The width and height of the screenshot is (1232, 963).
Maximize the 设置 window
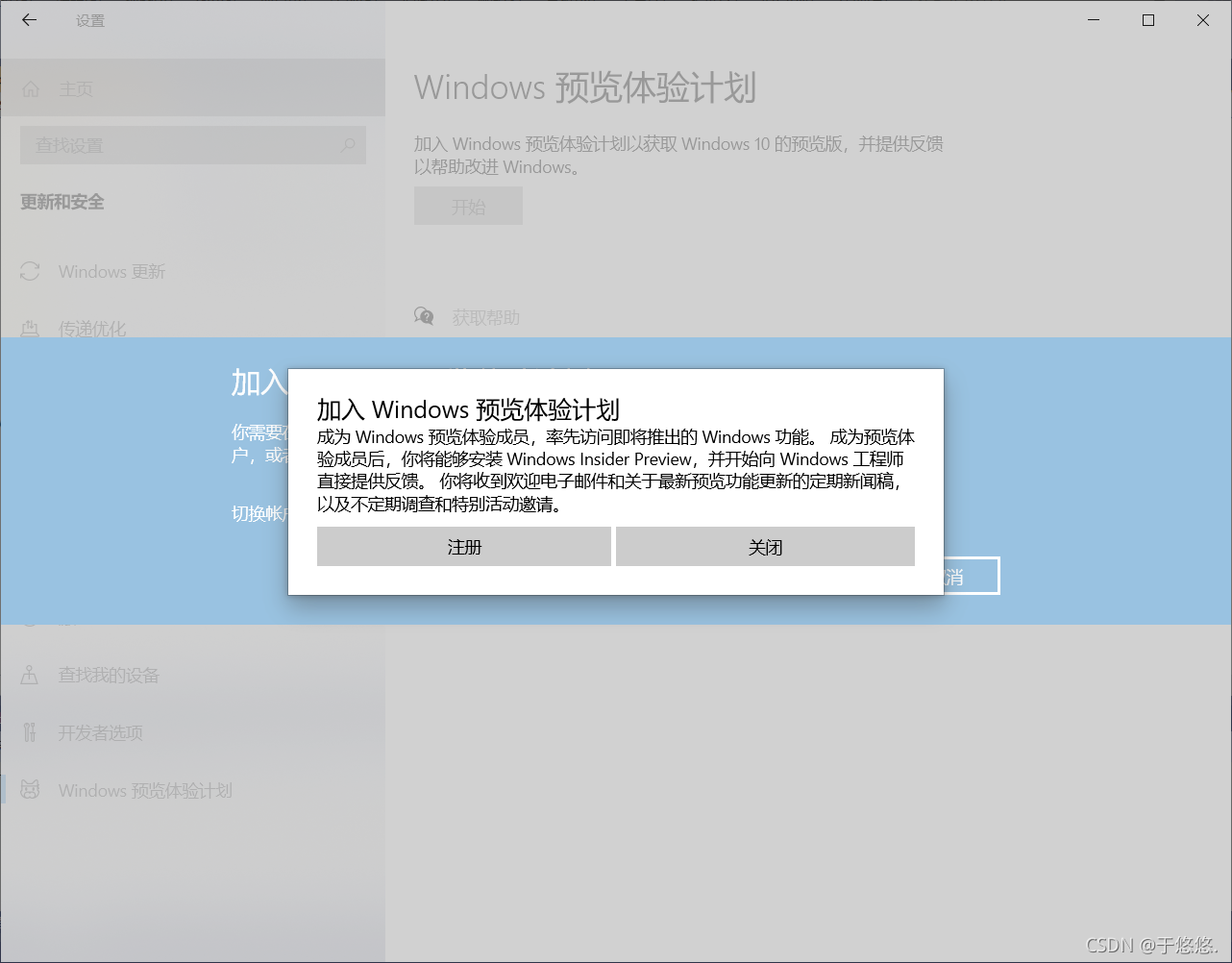[x=1148, y=20]
